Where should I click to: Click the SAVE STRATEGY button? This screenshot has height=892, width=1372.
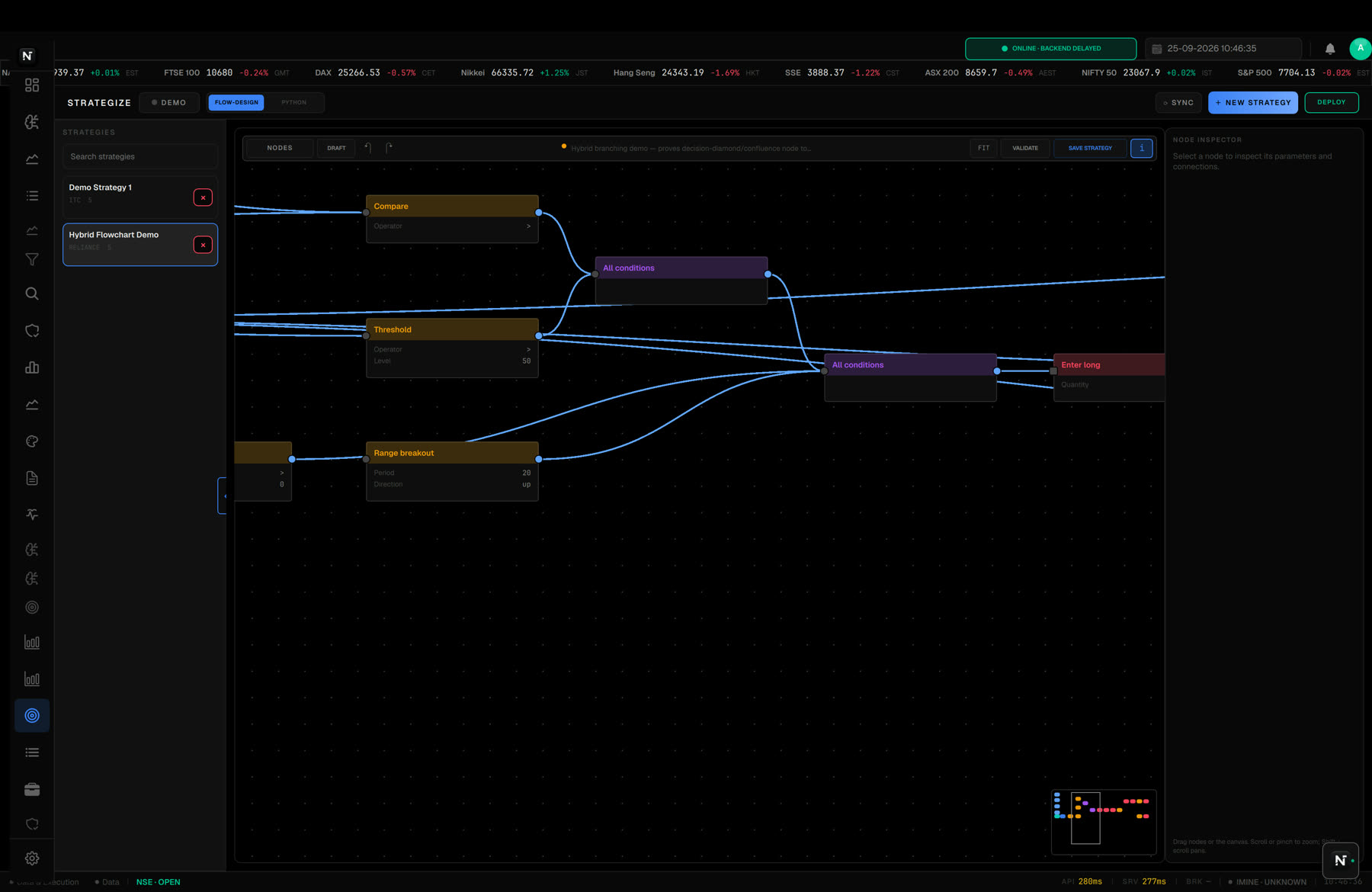click(1090, 148)
